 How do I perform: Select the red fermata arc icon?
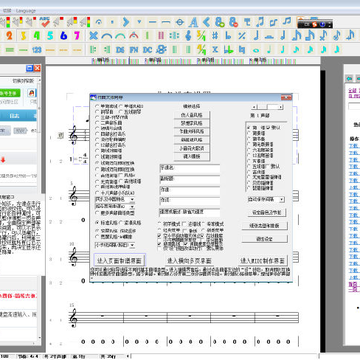click(x=134, y=35)
